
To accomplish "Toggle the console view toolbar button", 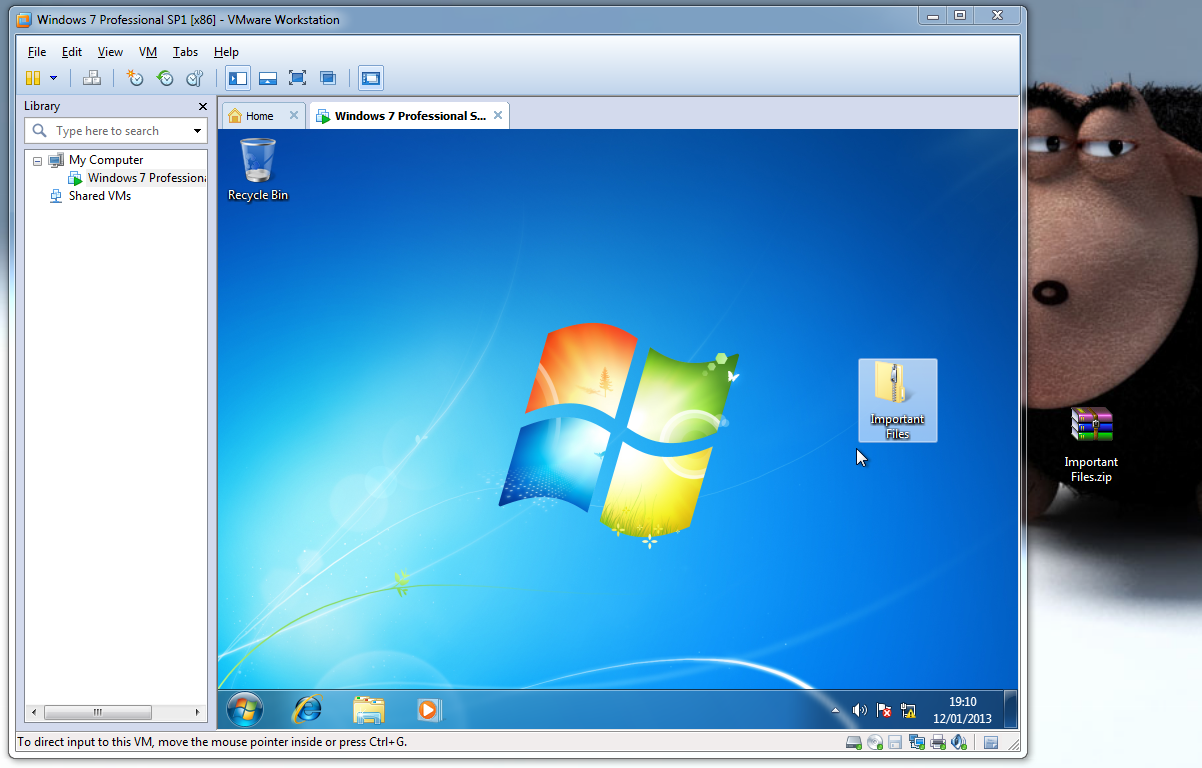I will point(371,78).
